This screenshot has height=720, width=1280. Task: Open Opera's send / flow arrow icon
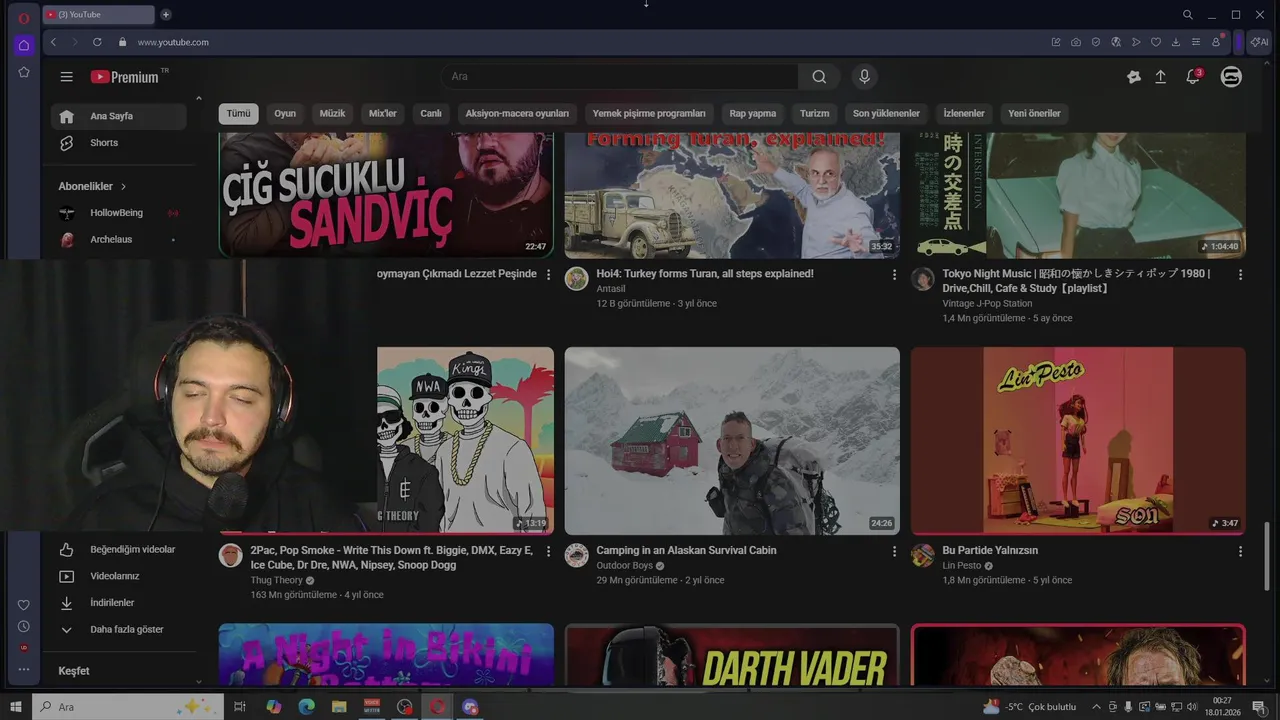[x=1135, y=42]
